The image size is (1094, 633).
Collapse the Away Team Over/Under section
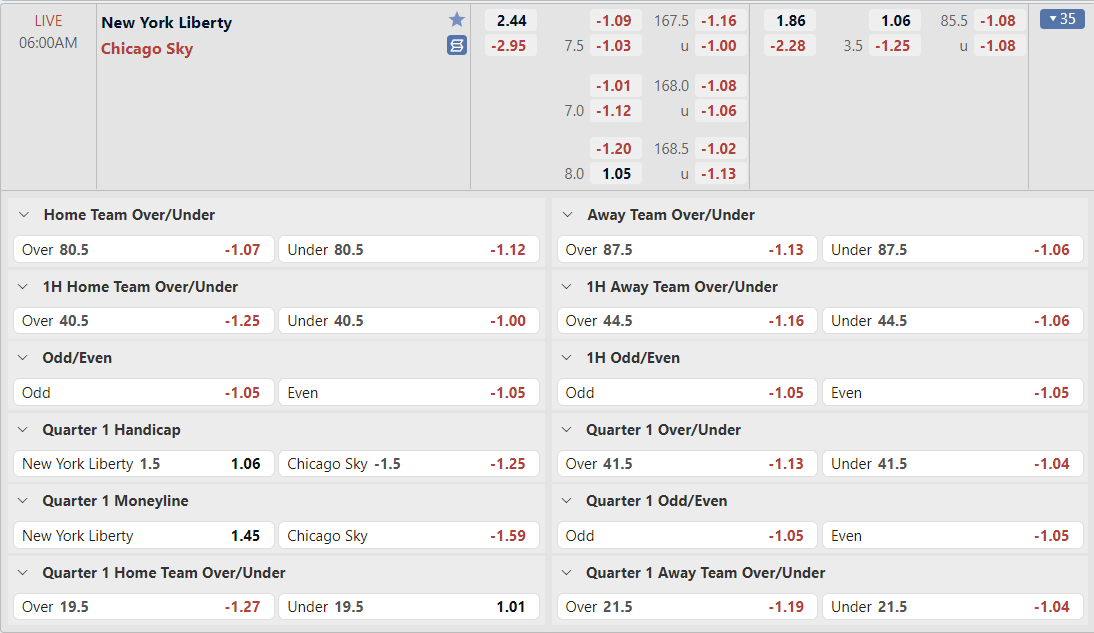tap(567, 215)
